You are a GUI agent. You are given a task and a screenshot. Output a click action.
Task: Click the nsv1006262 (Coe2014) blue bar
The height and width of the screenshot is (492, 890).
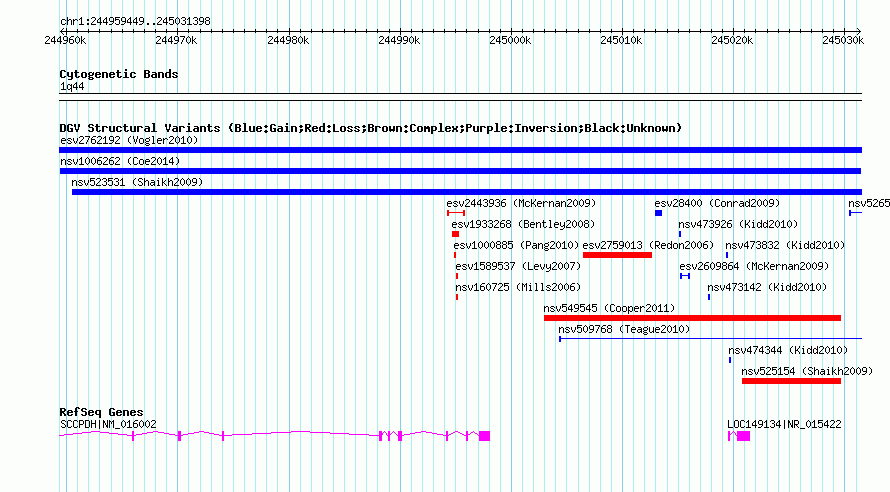click(460, 171)
